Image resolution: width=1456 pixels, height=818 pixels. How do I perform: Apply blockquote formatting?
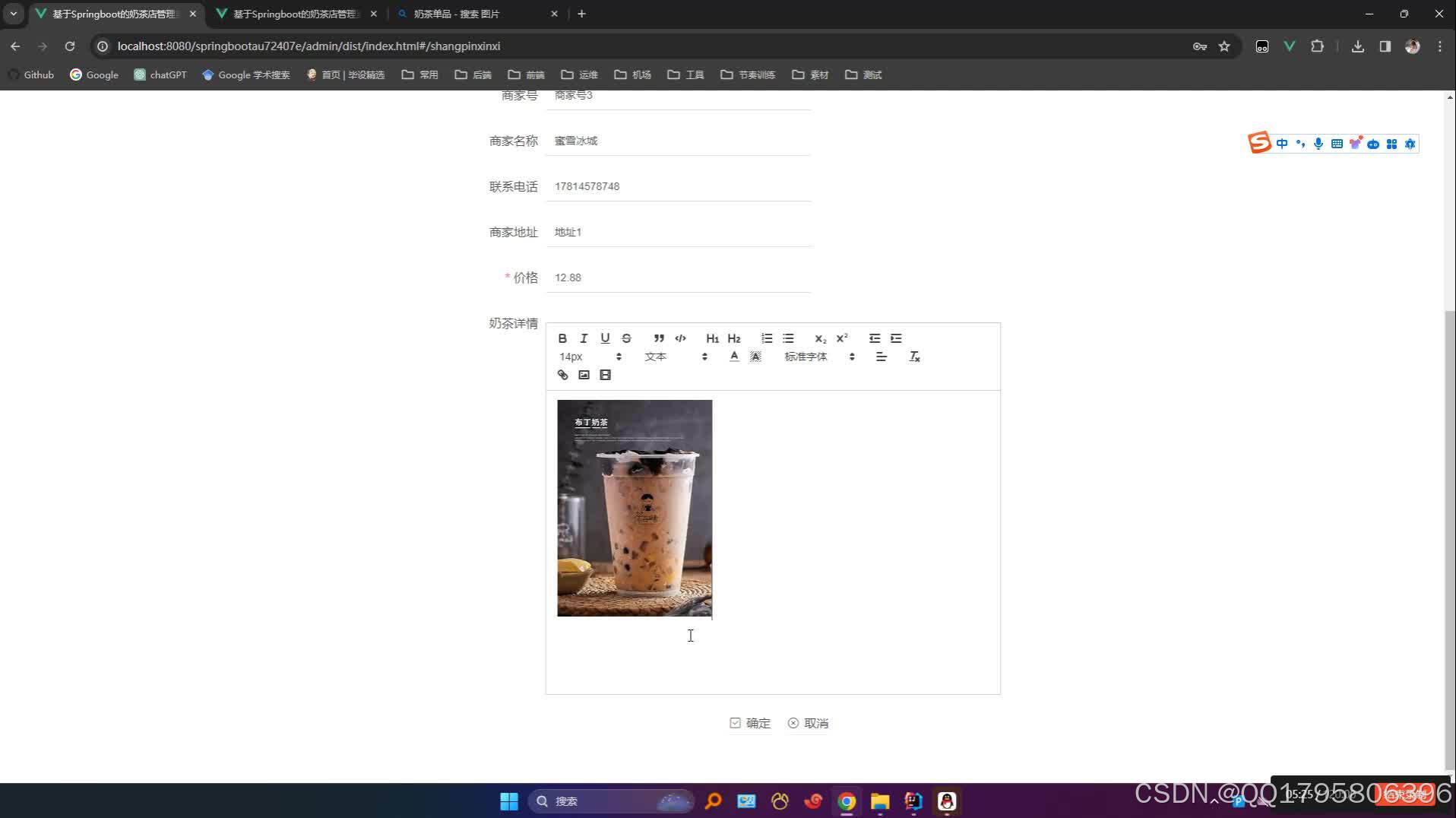[658, 338]
